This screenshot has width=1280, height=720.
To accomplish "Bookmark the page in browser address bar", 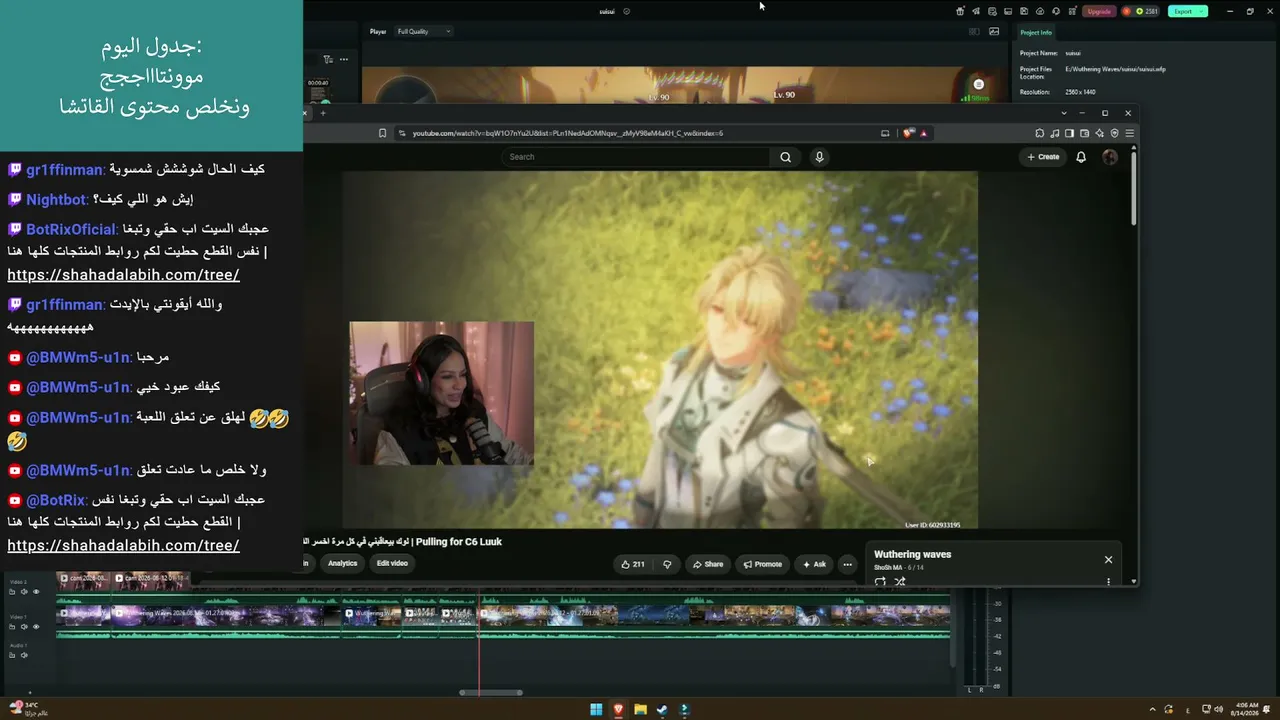I will point(382,133).
